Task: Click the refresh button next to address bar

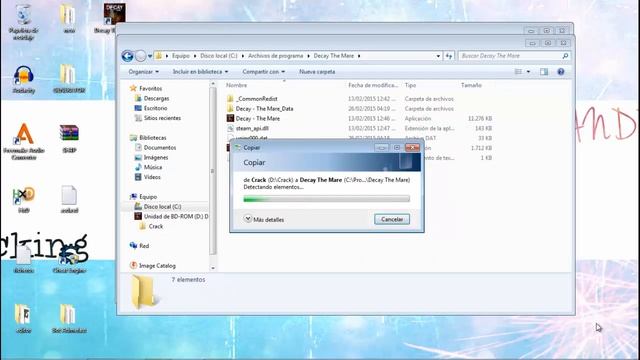Action: pos(449,56)
